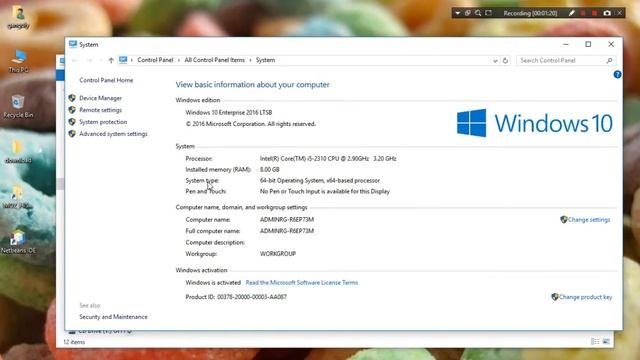Switch background window to large icons view

click(x=606, y=341)
